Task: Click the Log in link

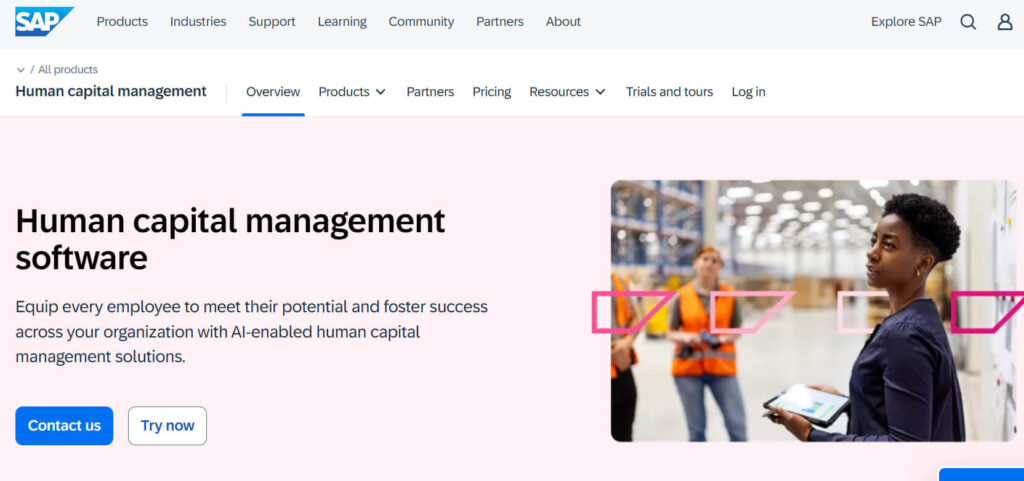Action: click(748, 92)
